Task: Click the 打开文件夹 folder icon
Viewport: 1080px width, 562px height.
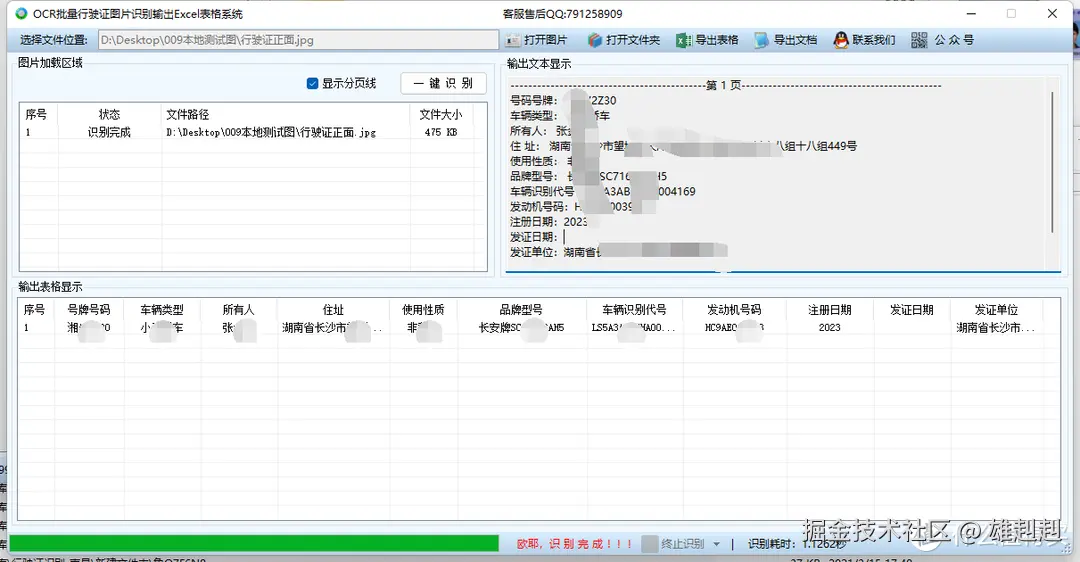Action: click(594, 41)
